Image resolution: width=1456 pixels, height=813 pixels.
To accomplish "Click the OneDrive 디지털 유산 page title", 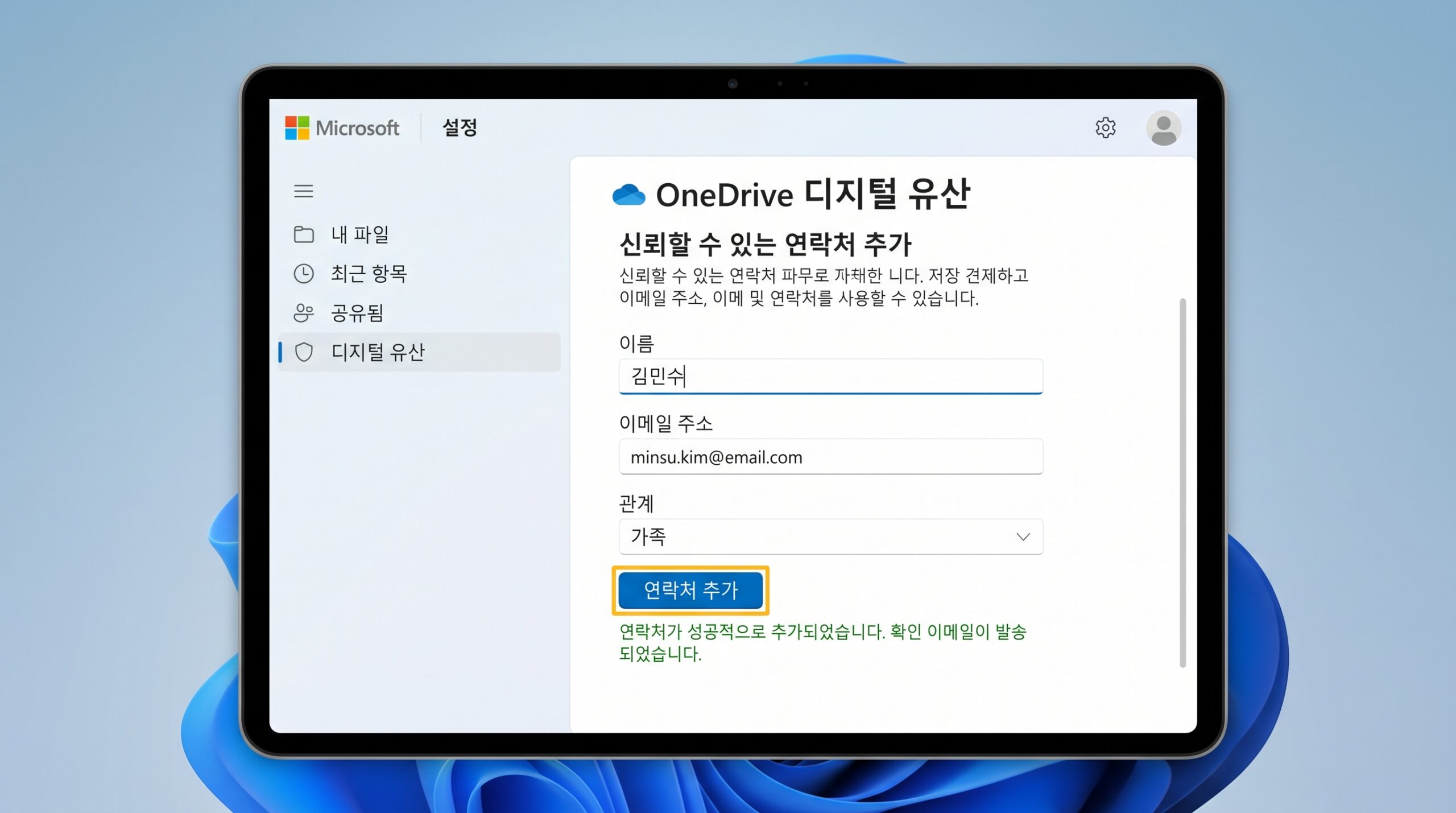I will tap(813, 194).
